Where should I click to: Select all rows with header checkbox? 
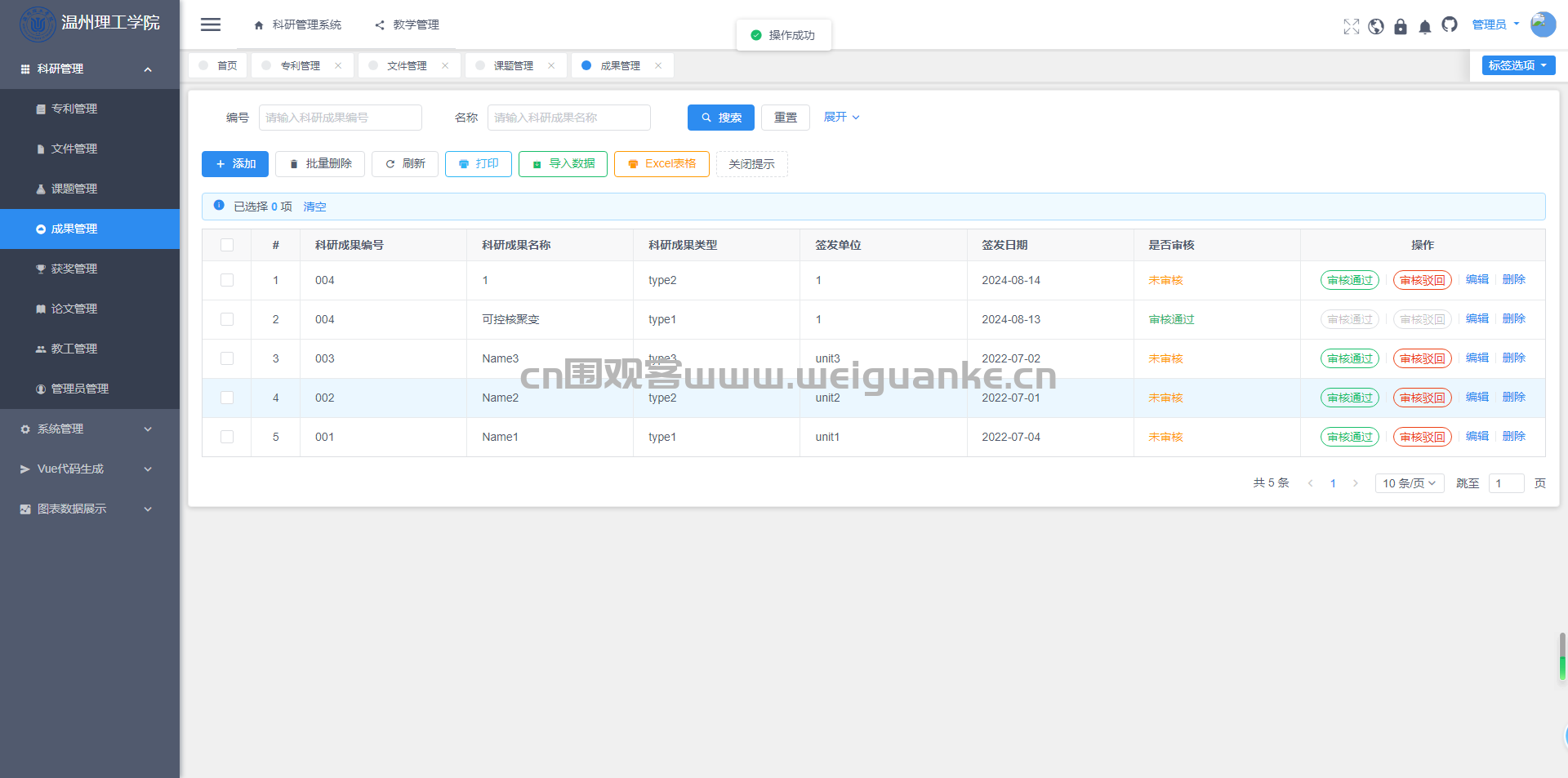227,245
